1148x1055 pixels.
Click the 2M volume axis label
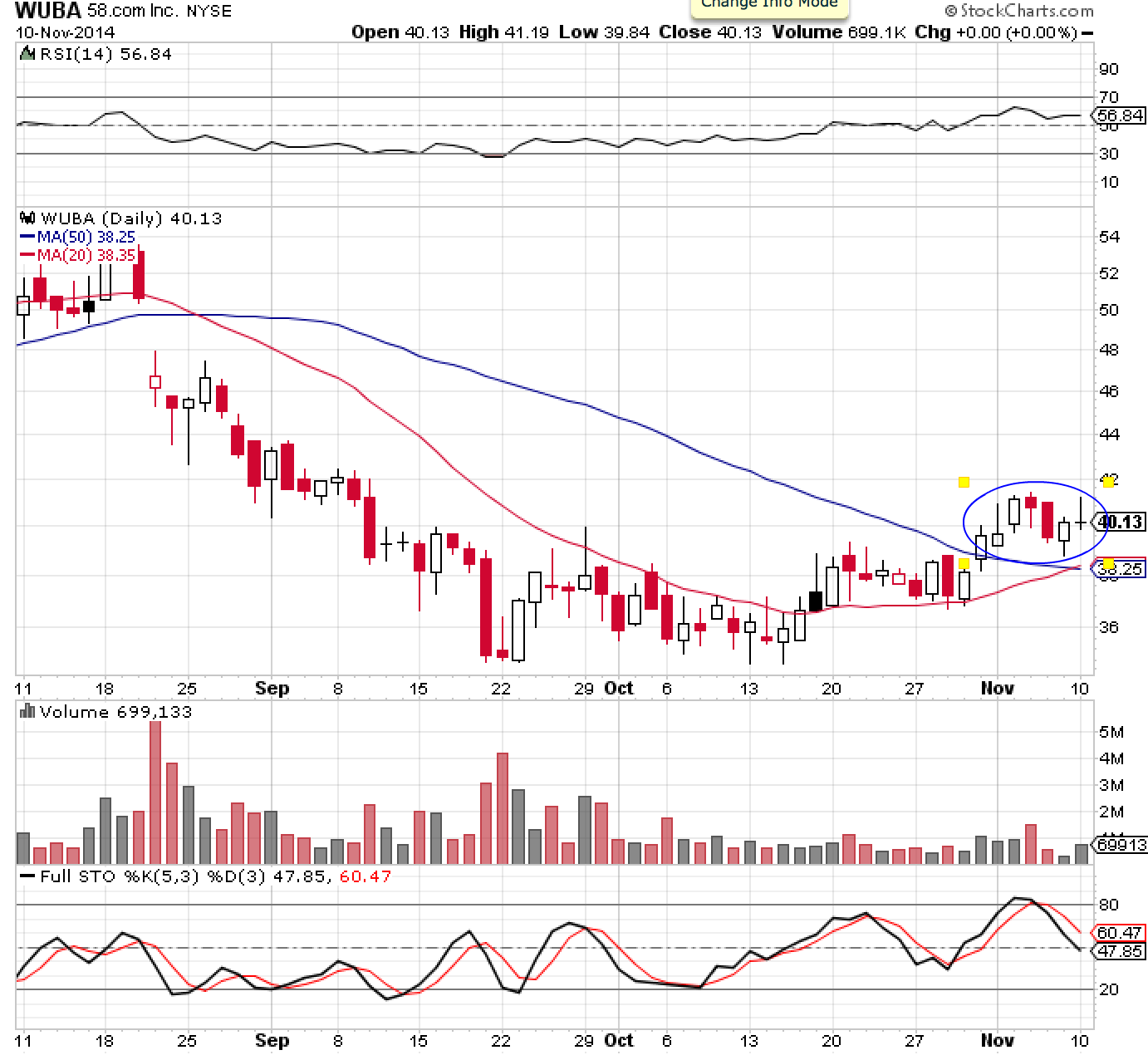1111,812
